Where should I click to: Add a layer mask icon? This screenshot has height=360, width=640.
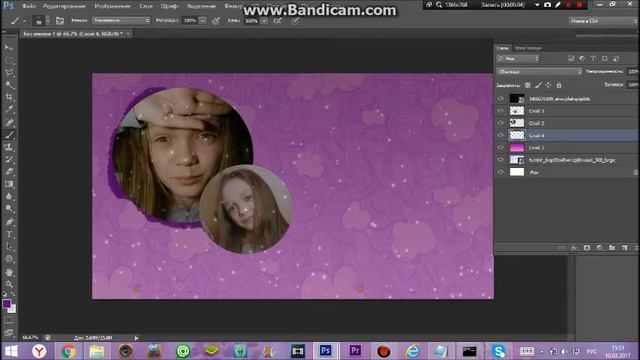587,248
